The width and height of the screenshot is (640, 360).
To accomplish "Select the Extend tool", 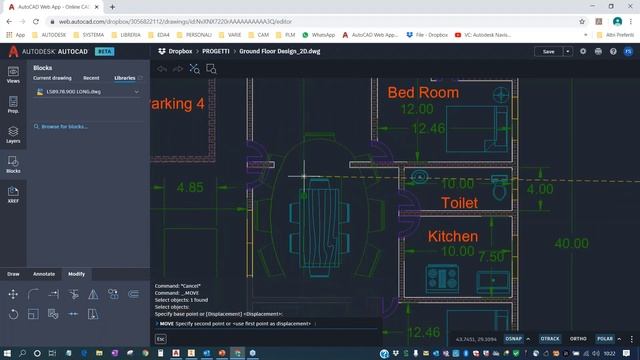I will [53, 294].
